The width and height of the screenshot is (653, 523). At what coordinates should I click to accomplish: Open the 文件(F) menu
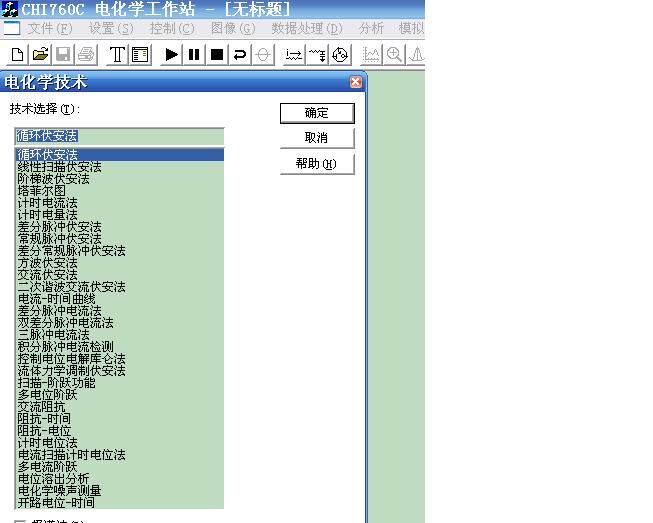(x=50, y=28)
